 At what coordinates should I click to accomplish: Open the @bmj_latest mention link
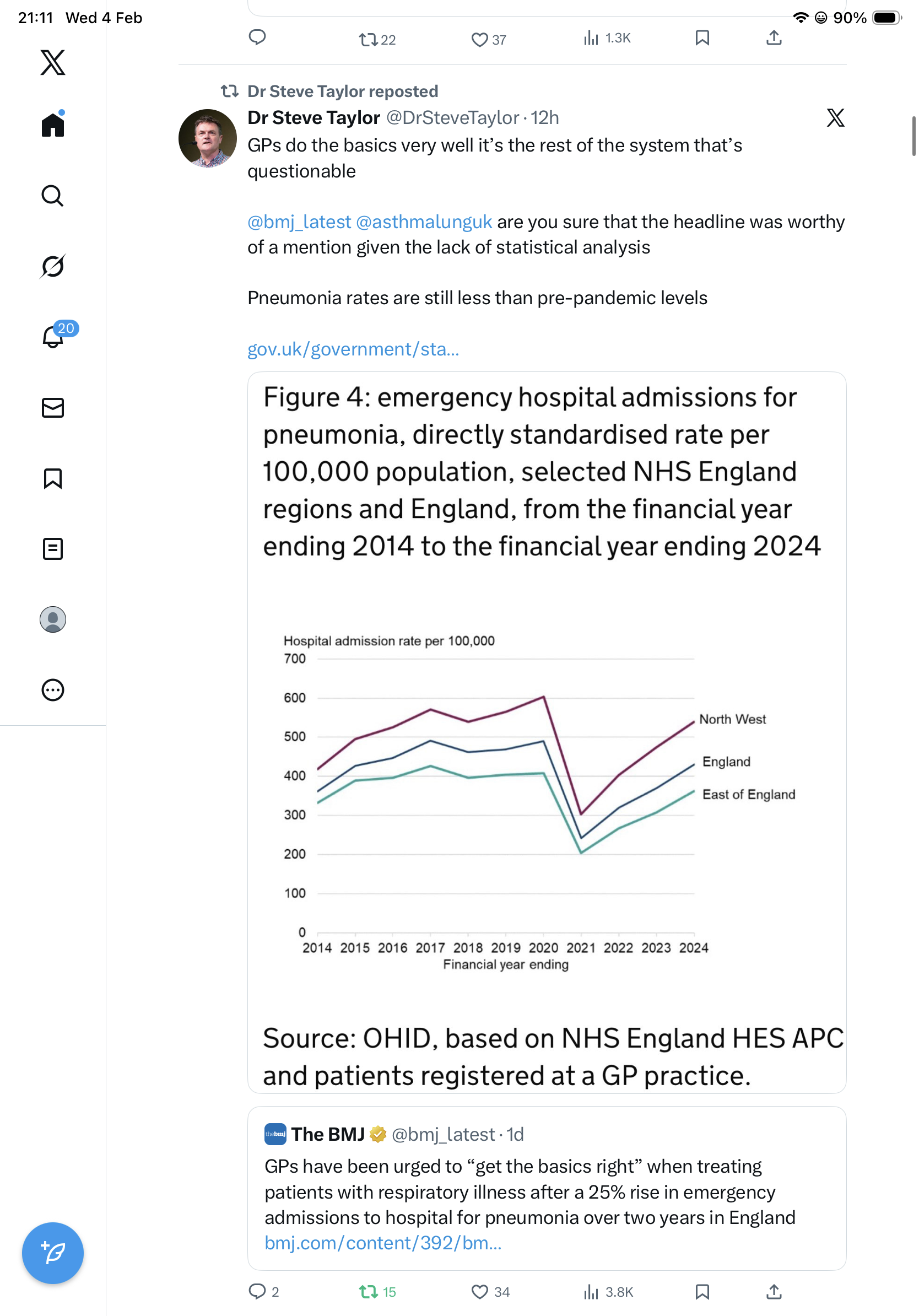299,222
